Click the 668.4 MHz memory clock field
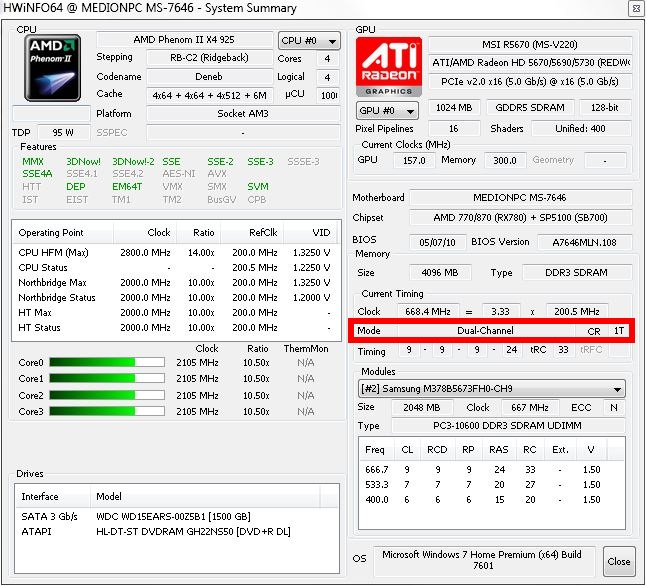Image resolution: width=646 pixels, height=586 pixels. (428, 311)
